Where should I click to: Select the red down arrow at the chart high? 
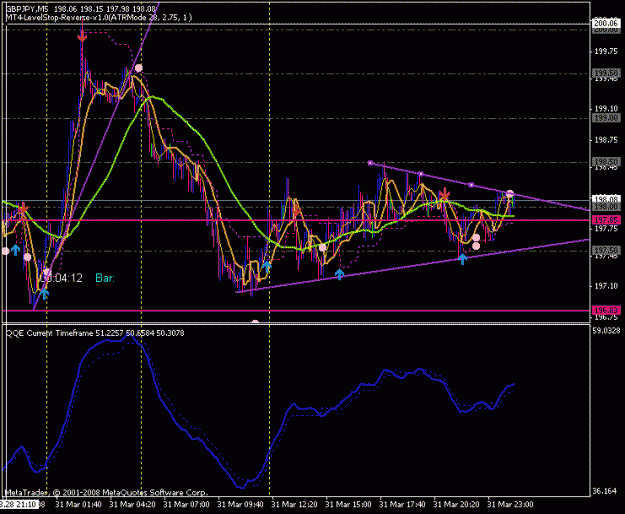[82, 36]
